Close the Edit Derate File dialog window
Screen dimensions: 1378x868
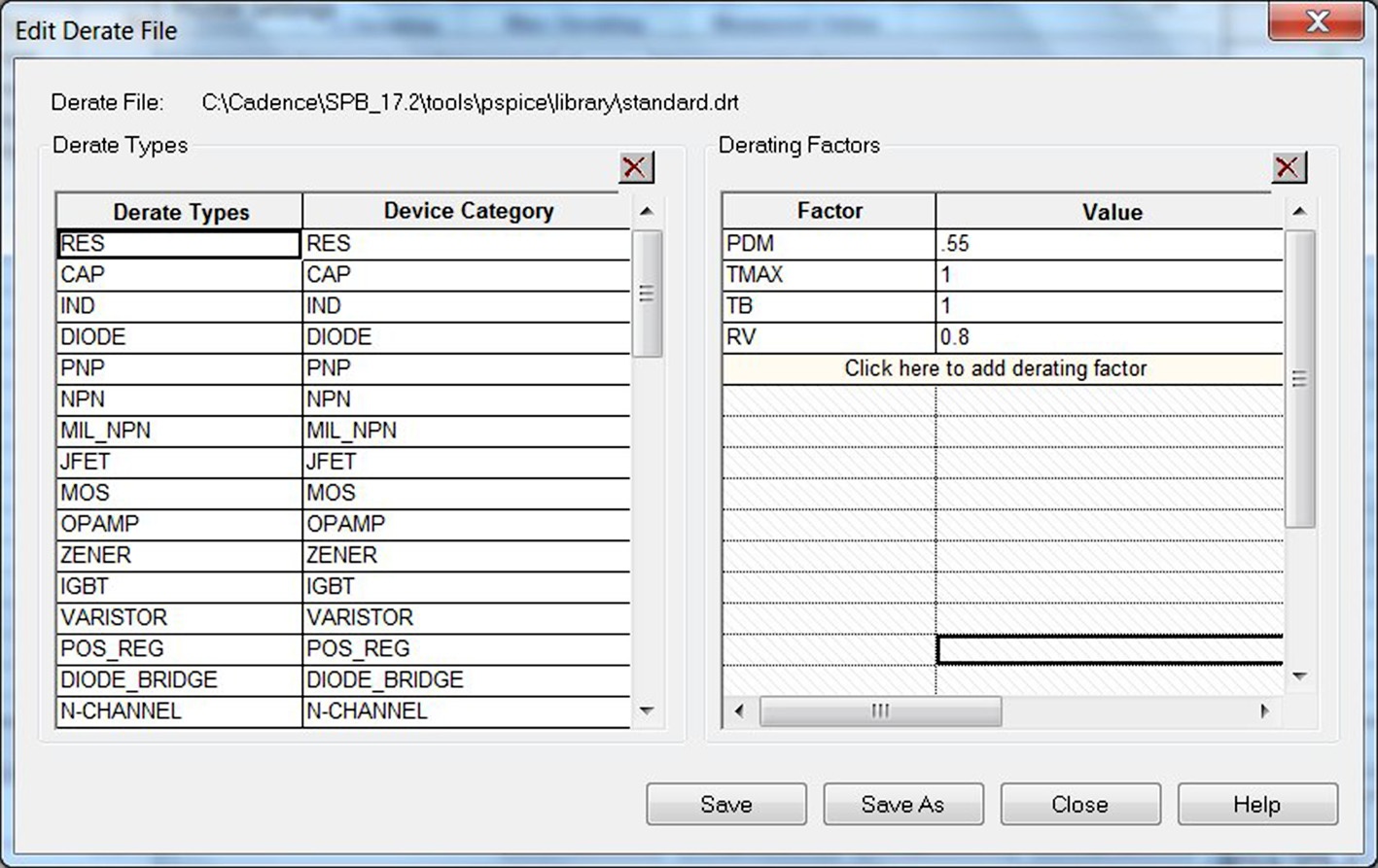click(x=1316, y=22)
